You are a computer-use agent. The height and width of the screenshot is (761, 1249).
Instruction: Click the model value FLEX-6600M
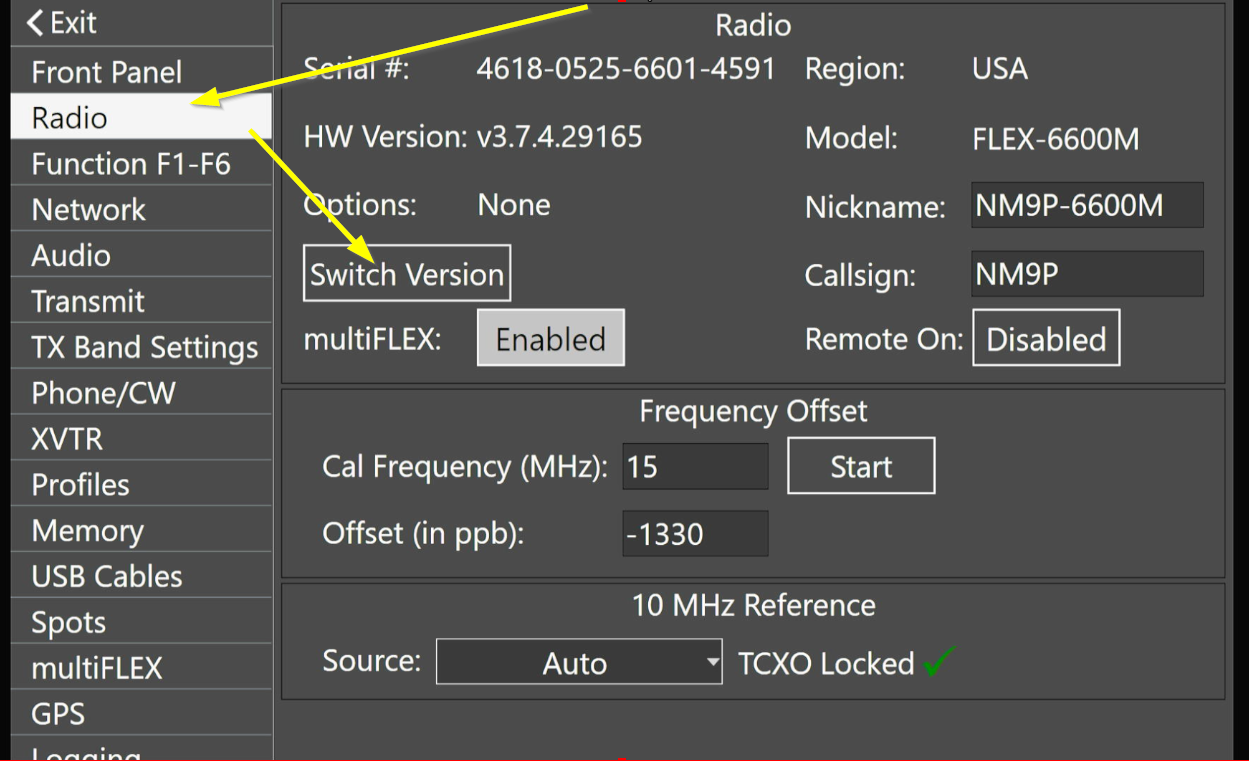pos(1056,138)
